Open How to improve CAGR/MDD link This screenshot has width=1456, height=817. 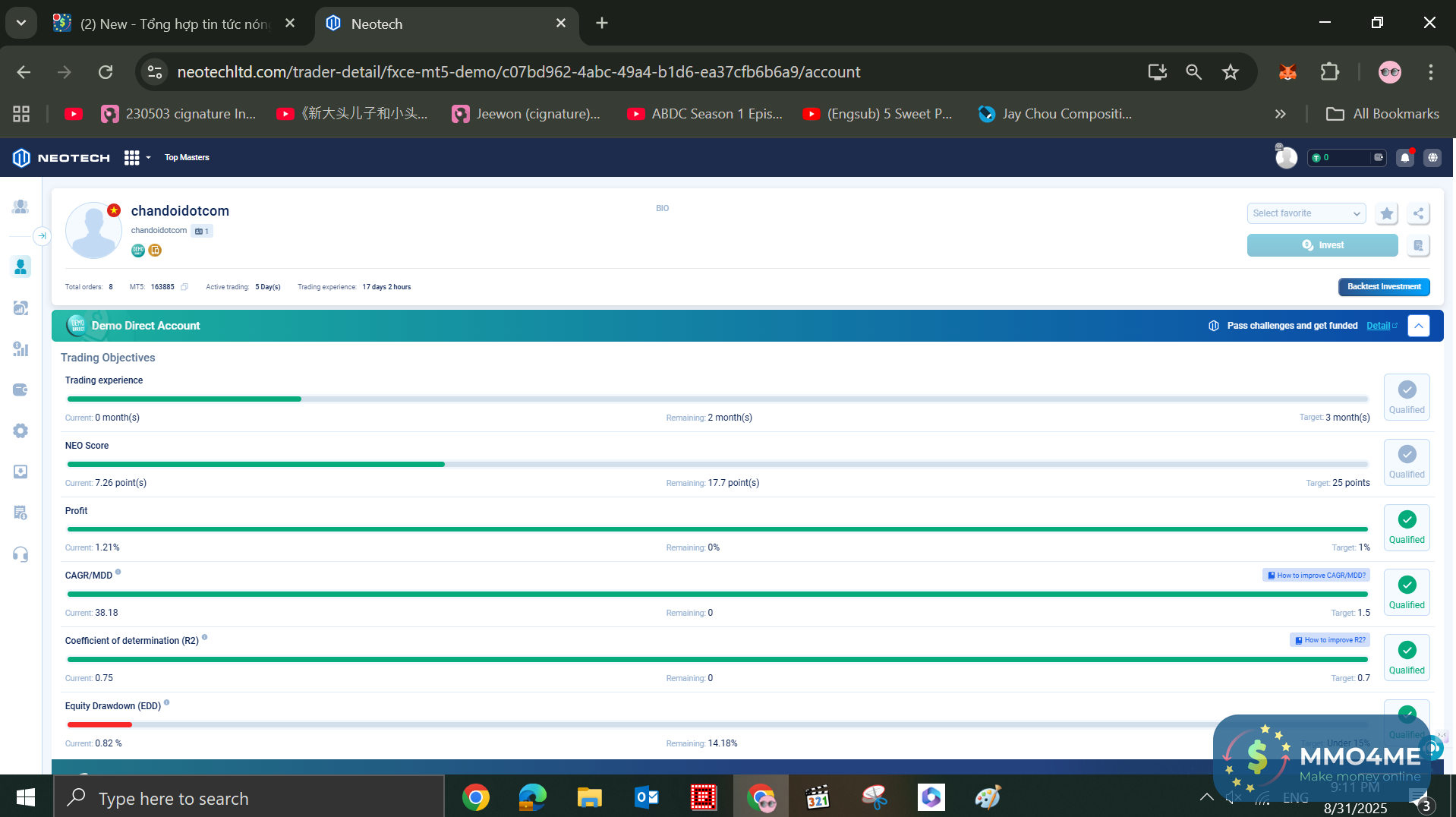pyautogui.click(x=1316, y=576)
